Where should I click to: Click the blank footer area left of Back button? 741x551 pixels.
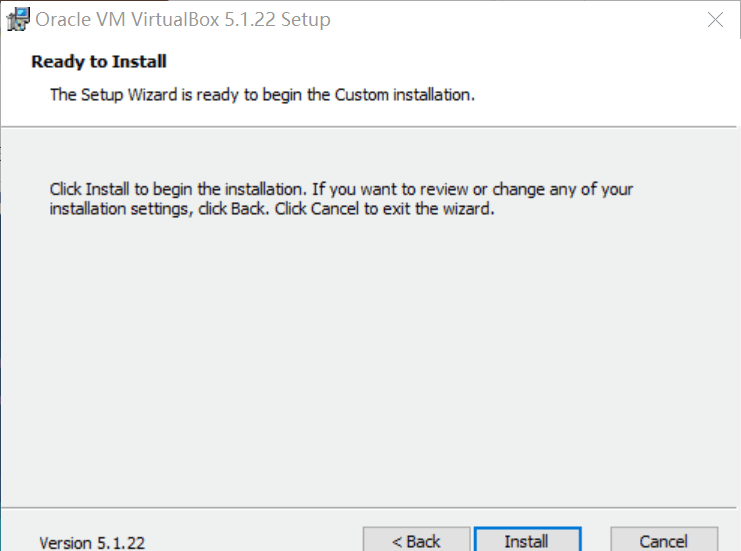click(250, 540)
